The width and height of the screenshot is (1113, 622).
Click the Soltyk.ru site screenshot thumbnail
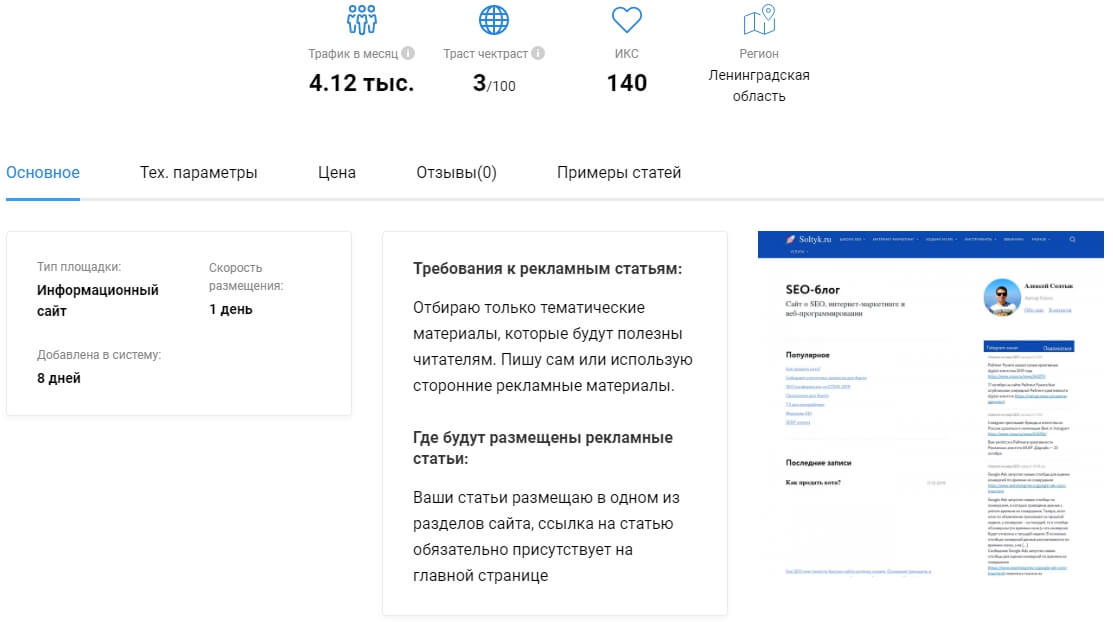pos(931,405)
